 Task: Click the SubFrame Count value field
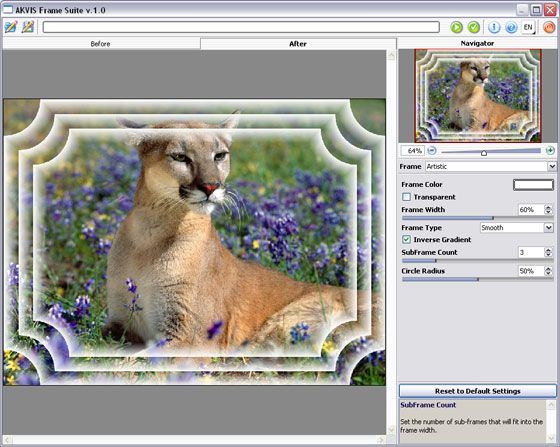point(531,252)
